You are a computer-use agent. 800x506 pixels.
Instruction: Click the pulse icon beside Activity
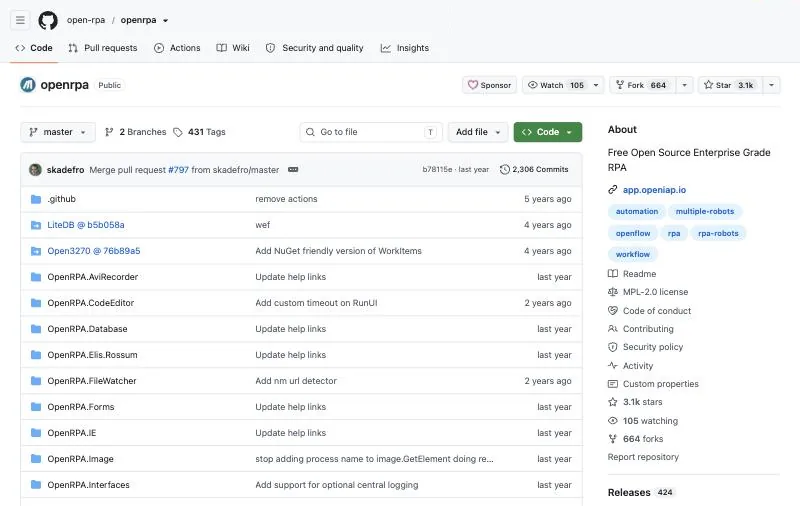coord(613,365)
